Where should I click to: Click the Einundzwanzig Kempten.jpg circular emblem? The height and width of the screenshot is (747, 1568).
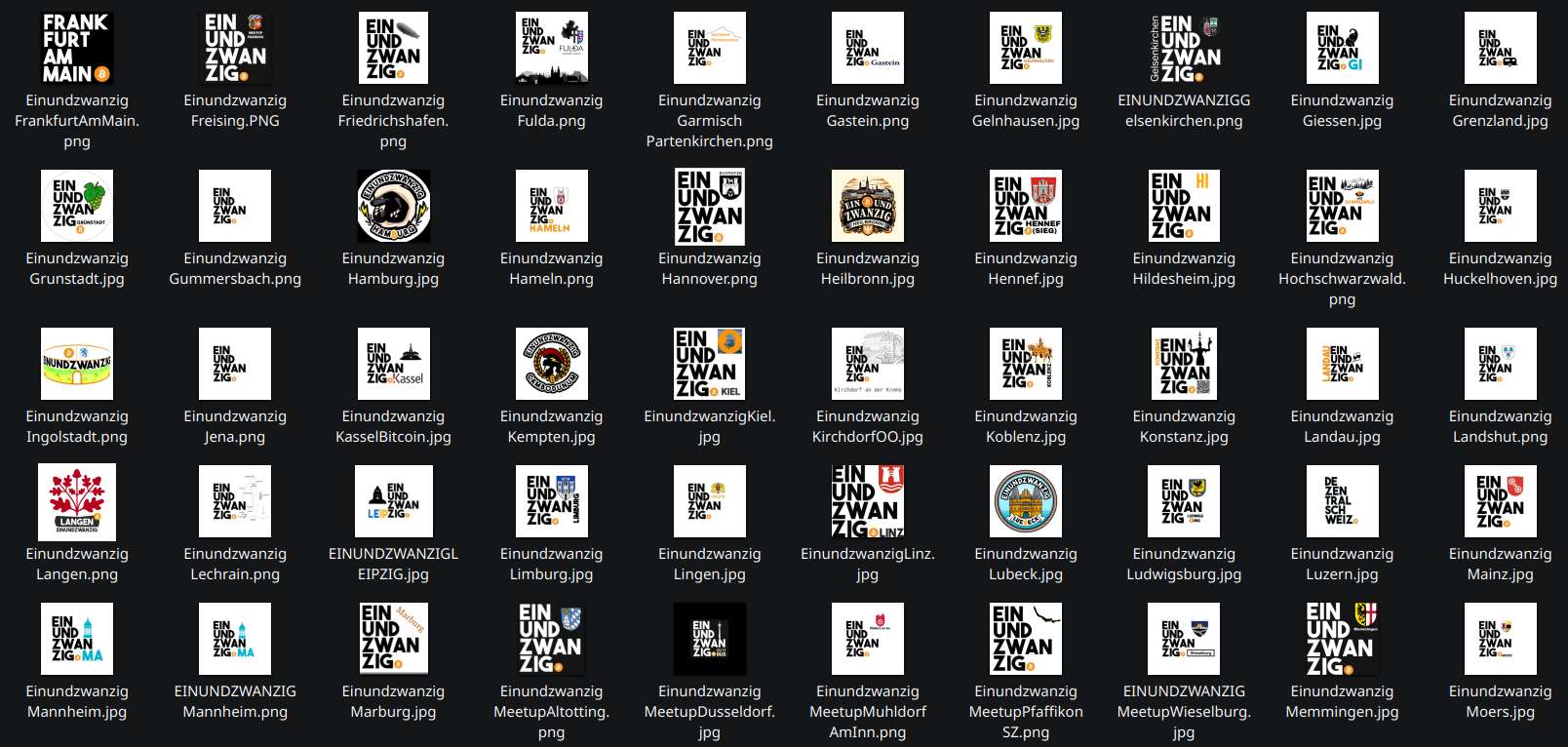(x=551, y=364)
